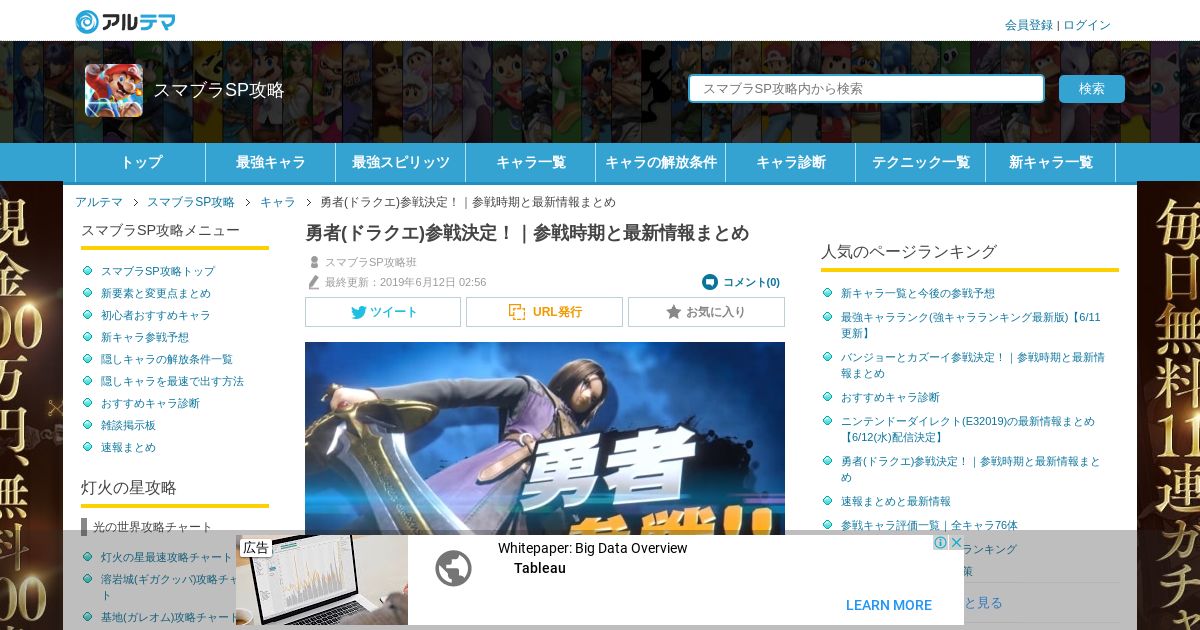Open 灯火の星最速攻略チャート link
The image size is (1200, 630).
[x=167, y=557]
